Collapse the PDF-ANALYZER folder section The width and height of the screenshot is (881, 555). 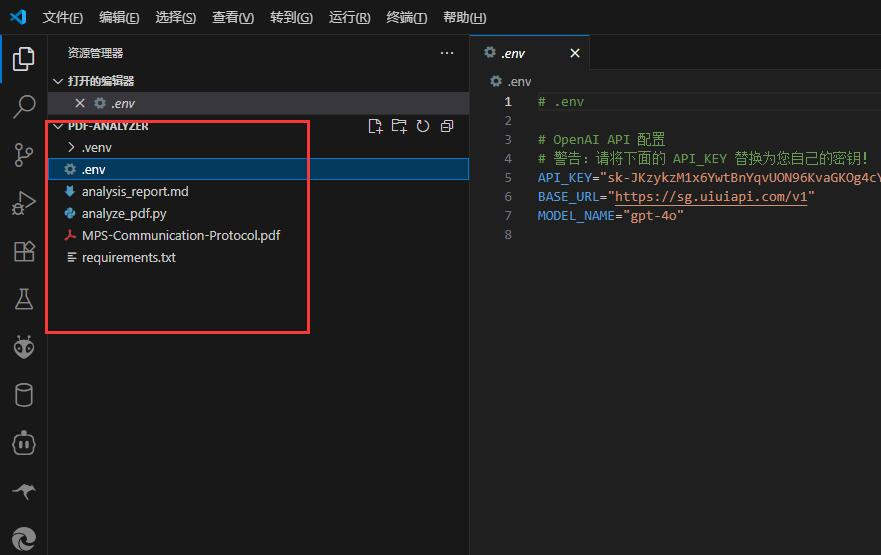57,126
